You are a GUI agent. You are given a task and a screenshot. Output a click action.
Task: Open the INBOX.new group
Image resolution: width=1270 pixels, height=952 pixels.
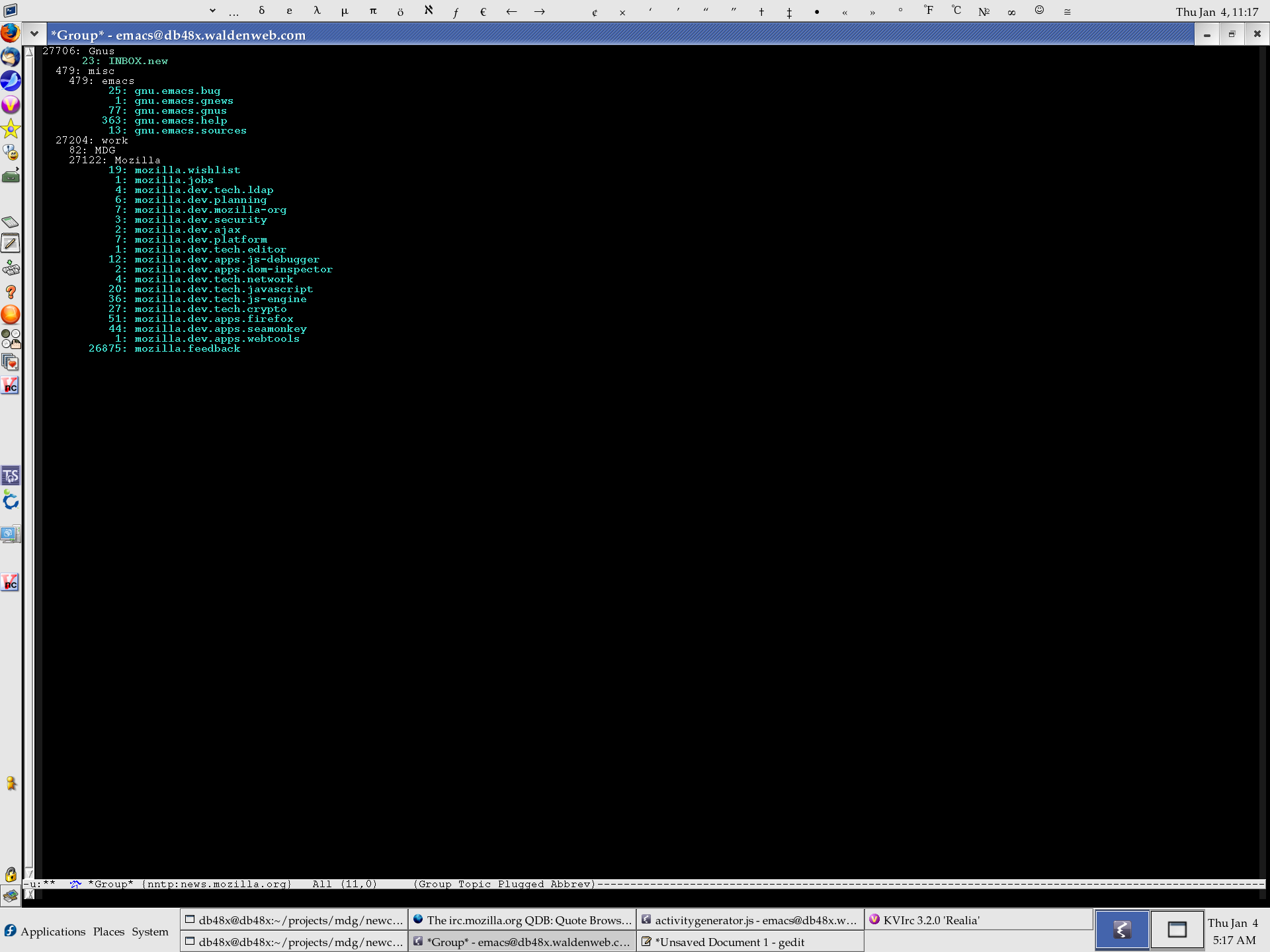point(138,61)
